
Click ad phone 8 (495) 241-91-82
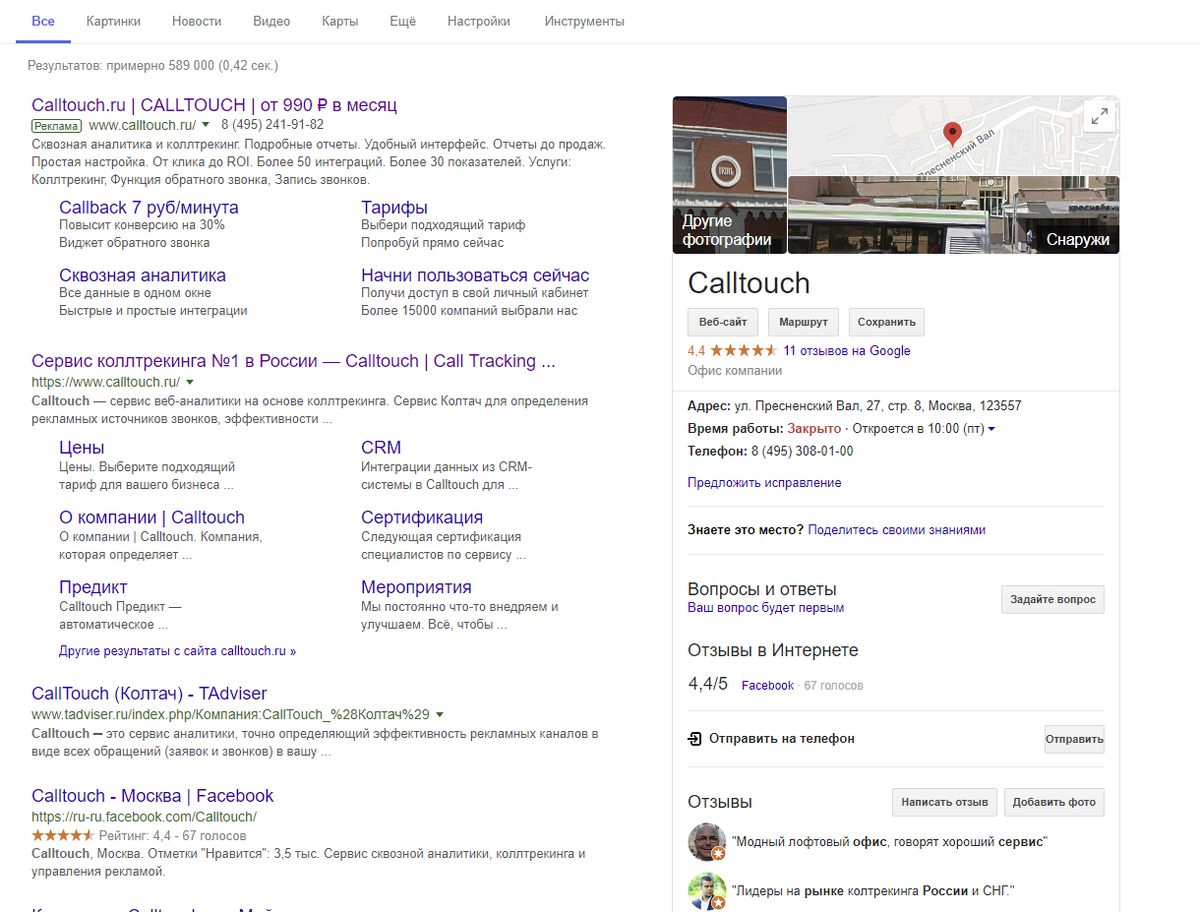272,126
